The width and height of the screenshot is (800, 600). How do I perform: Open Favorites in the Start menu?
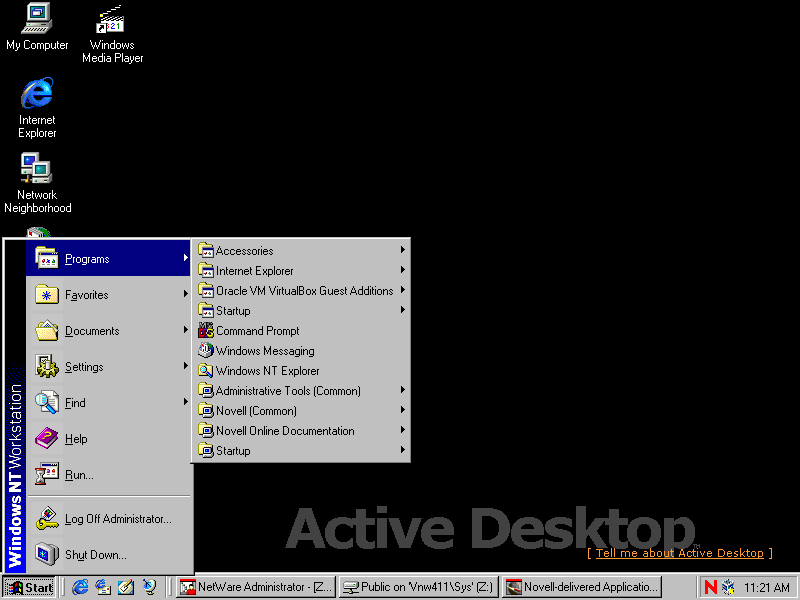pos(109,295)
